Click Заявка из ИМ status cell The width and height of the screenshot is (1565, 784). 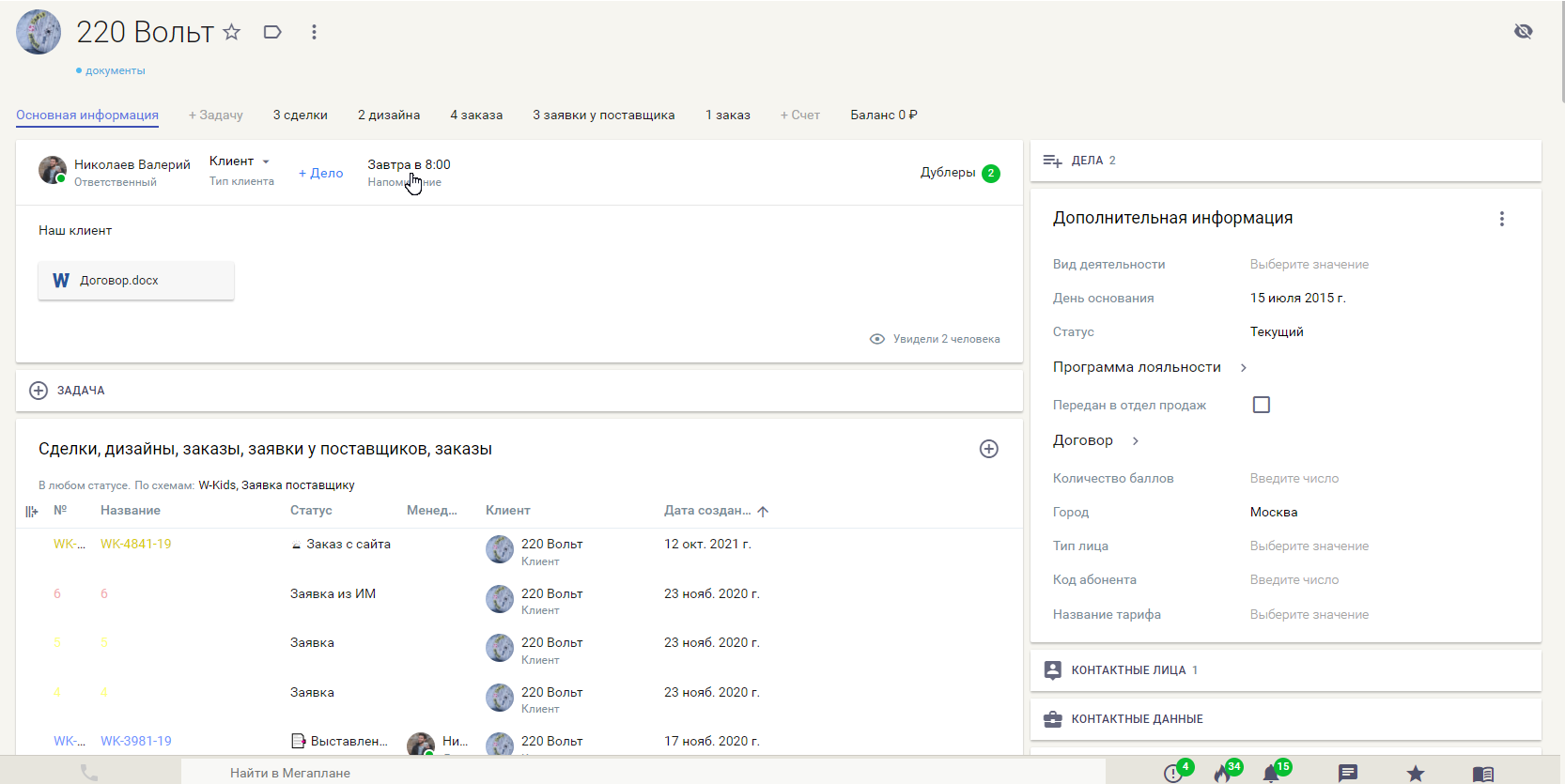333,594
